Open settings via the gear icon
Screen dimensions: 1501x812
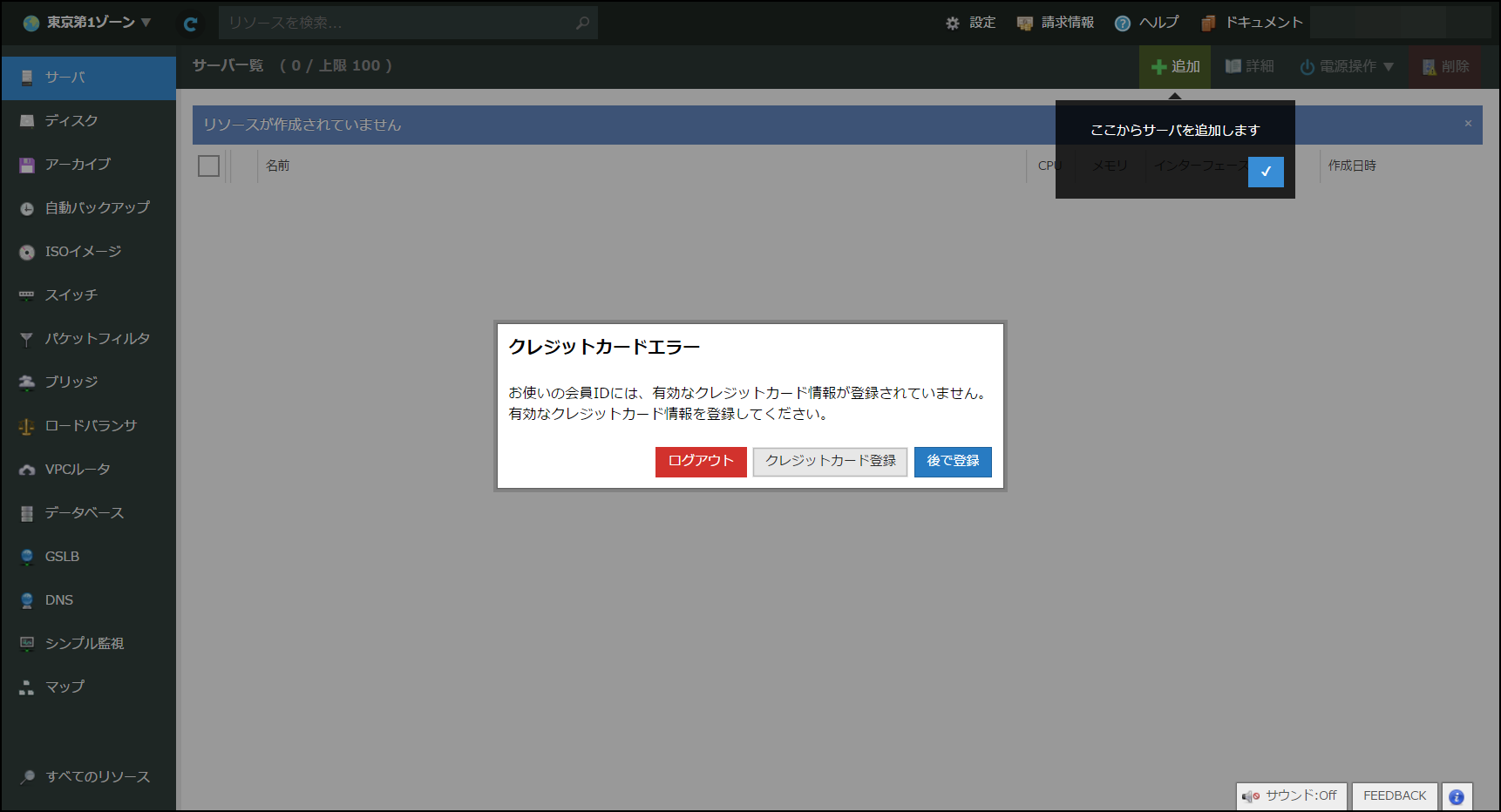pos(953,24)
